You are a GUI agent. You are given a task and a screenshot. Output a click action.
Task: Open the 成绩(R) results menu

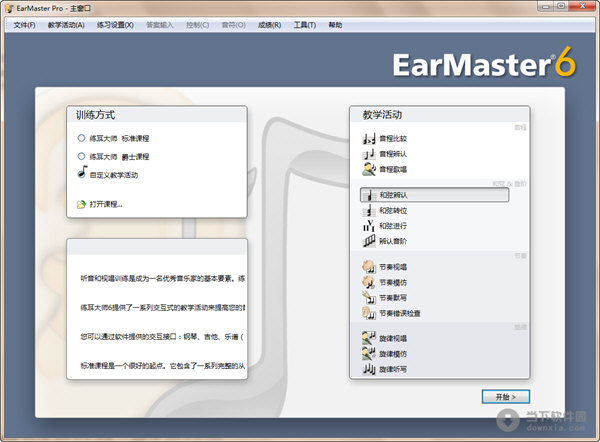269,25
